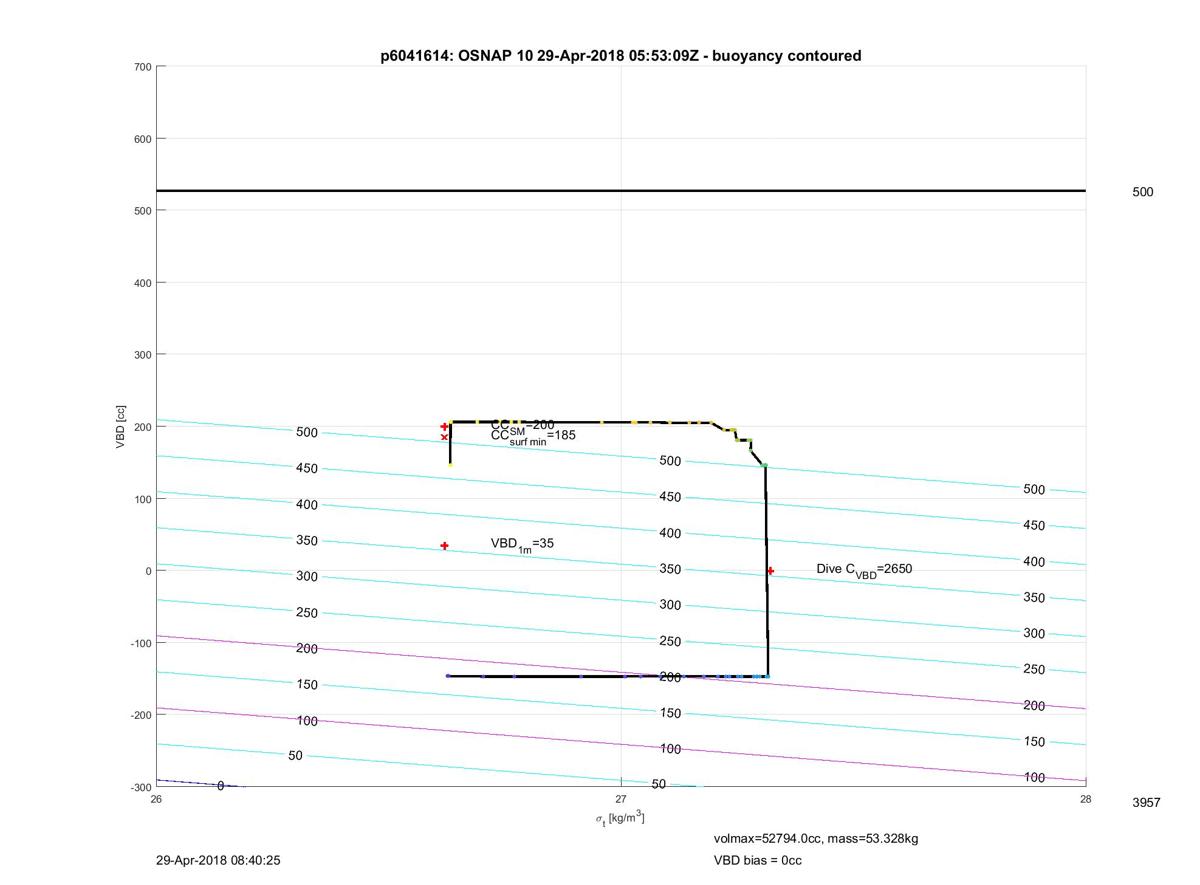Select the timestamp "29-Apr-2018 08:40:25"
Viewport: 1200px width, 885px height.
pyautogui.click(x=218, y=860)
